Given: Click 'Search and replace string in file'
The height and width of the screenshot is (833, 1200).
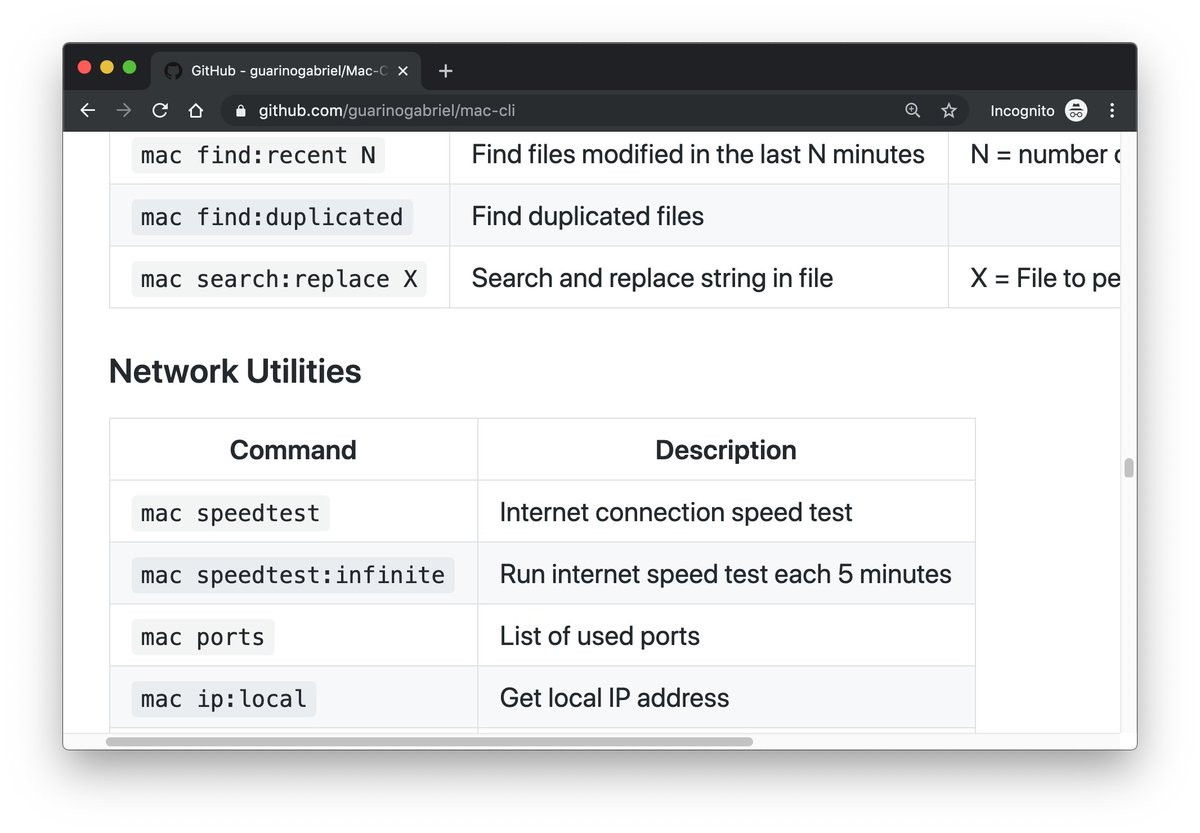Looking at the screenshot, I should pyautogui.click(x=652, y=279).
